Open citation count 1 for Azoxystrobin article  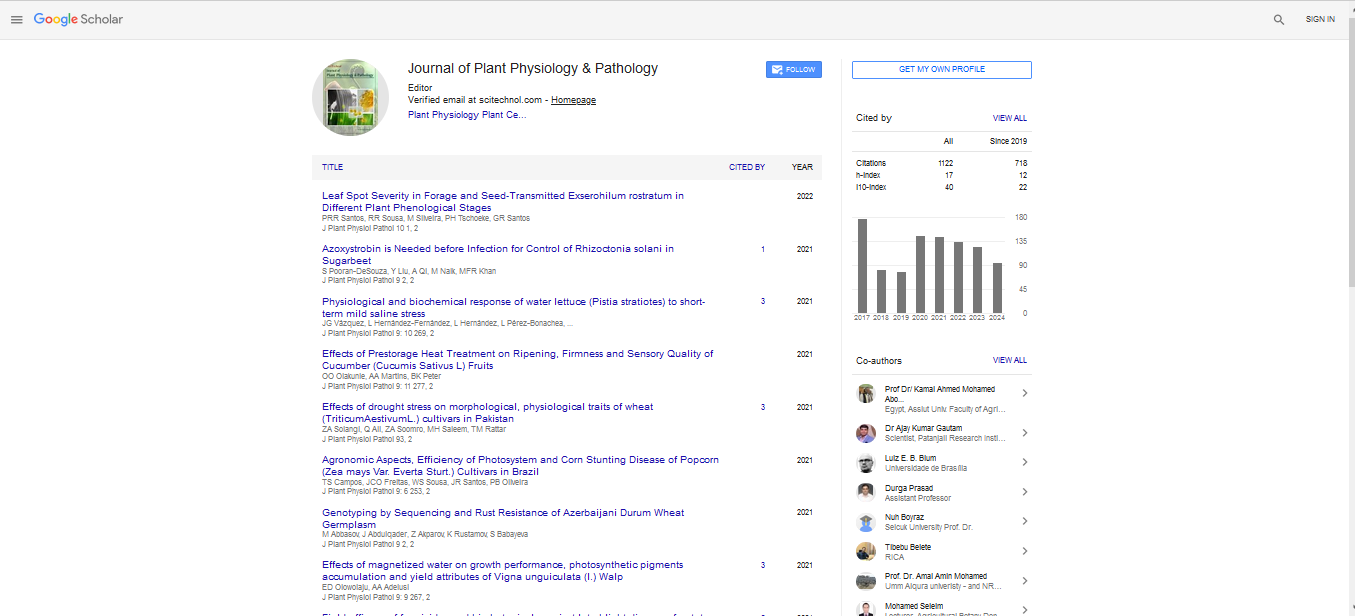click(763, 249)
